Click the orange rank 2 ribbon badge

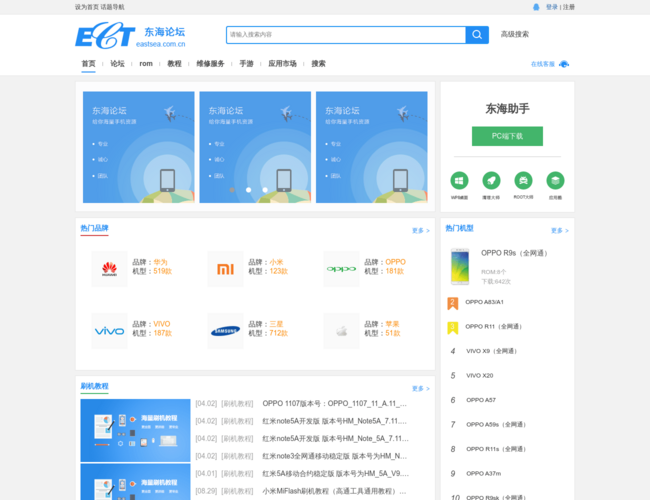[453, 303]
